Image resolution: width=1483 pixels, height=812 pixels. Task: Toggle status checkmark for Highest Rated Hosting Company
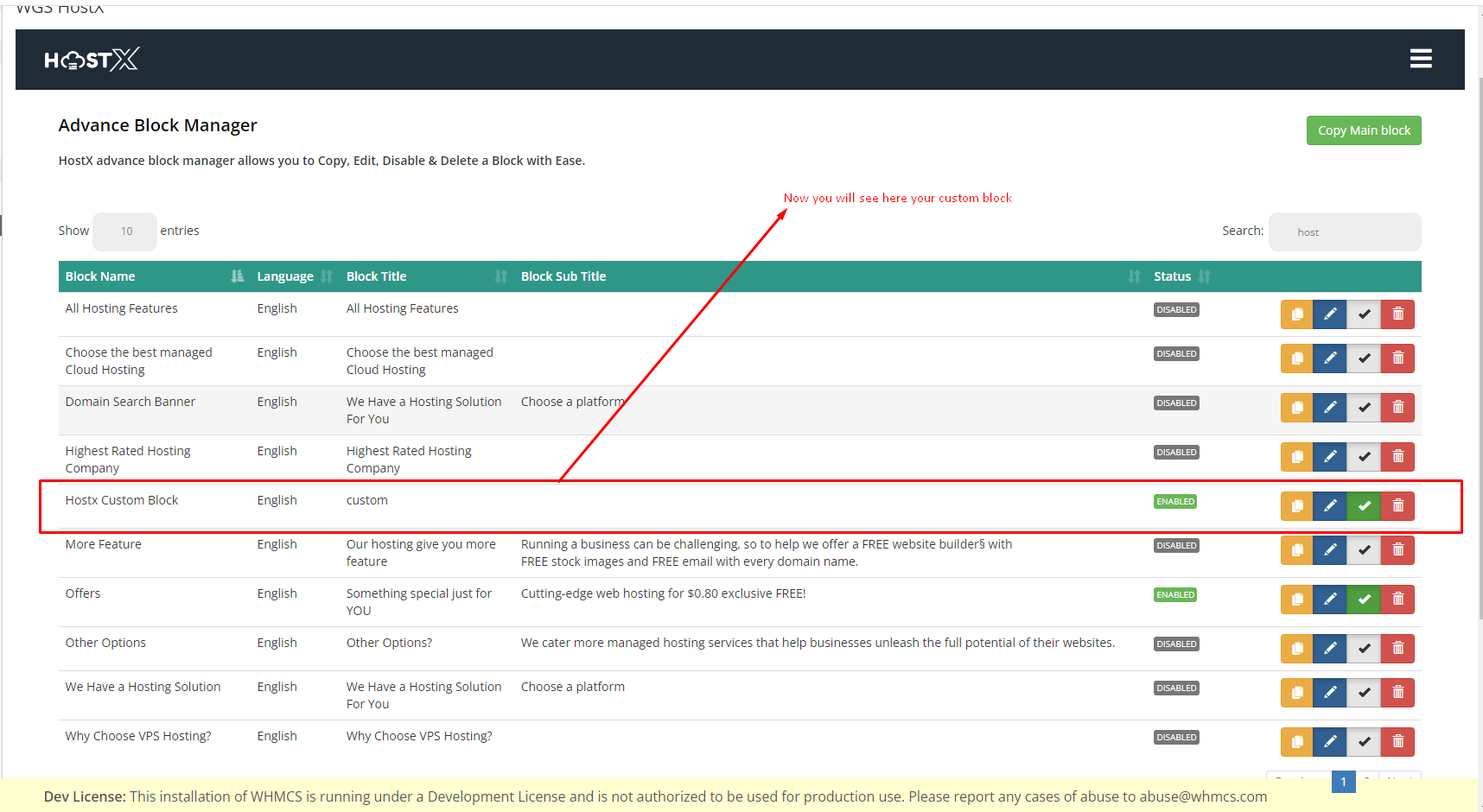tap(1364, 457)
